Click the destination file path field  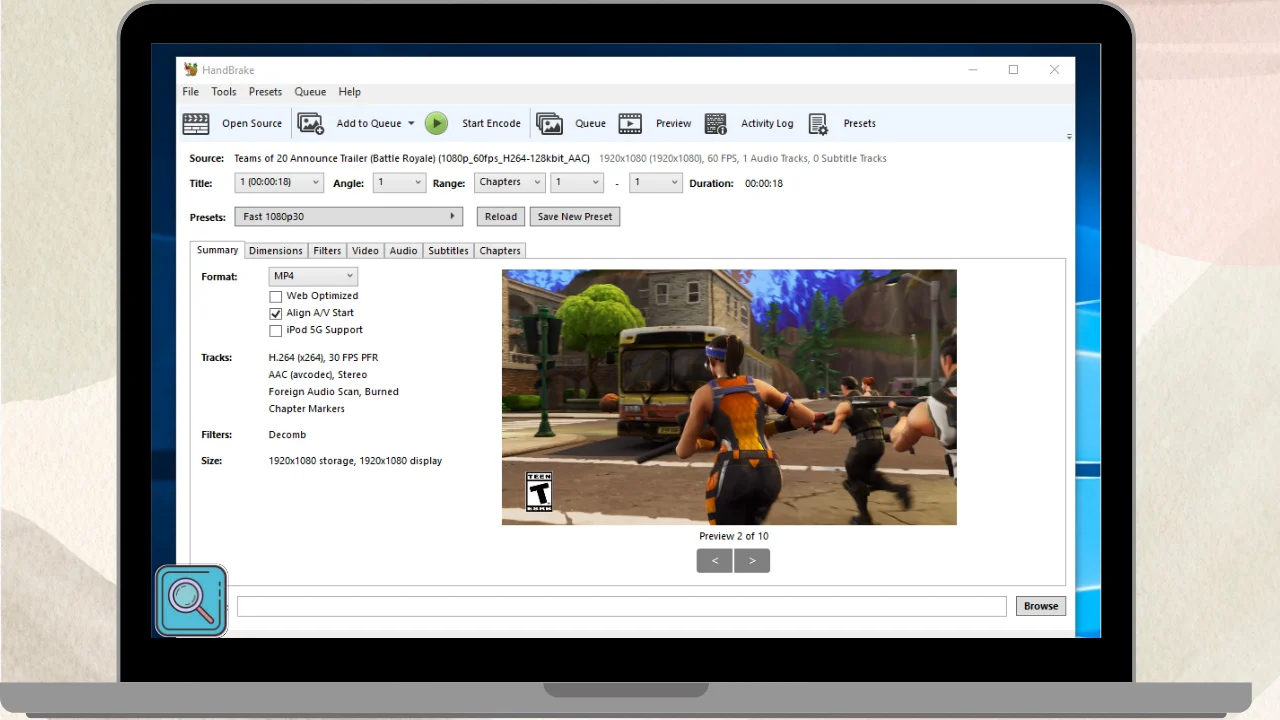pos(621,606)
